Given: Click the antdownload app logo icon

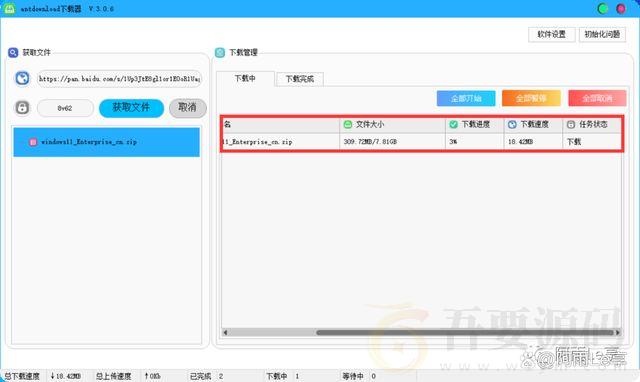Looking at the screenshot, I should tap(9, 8).
